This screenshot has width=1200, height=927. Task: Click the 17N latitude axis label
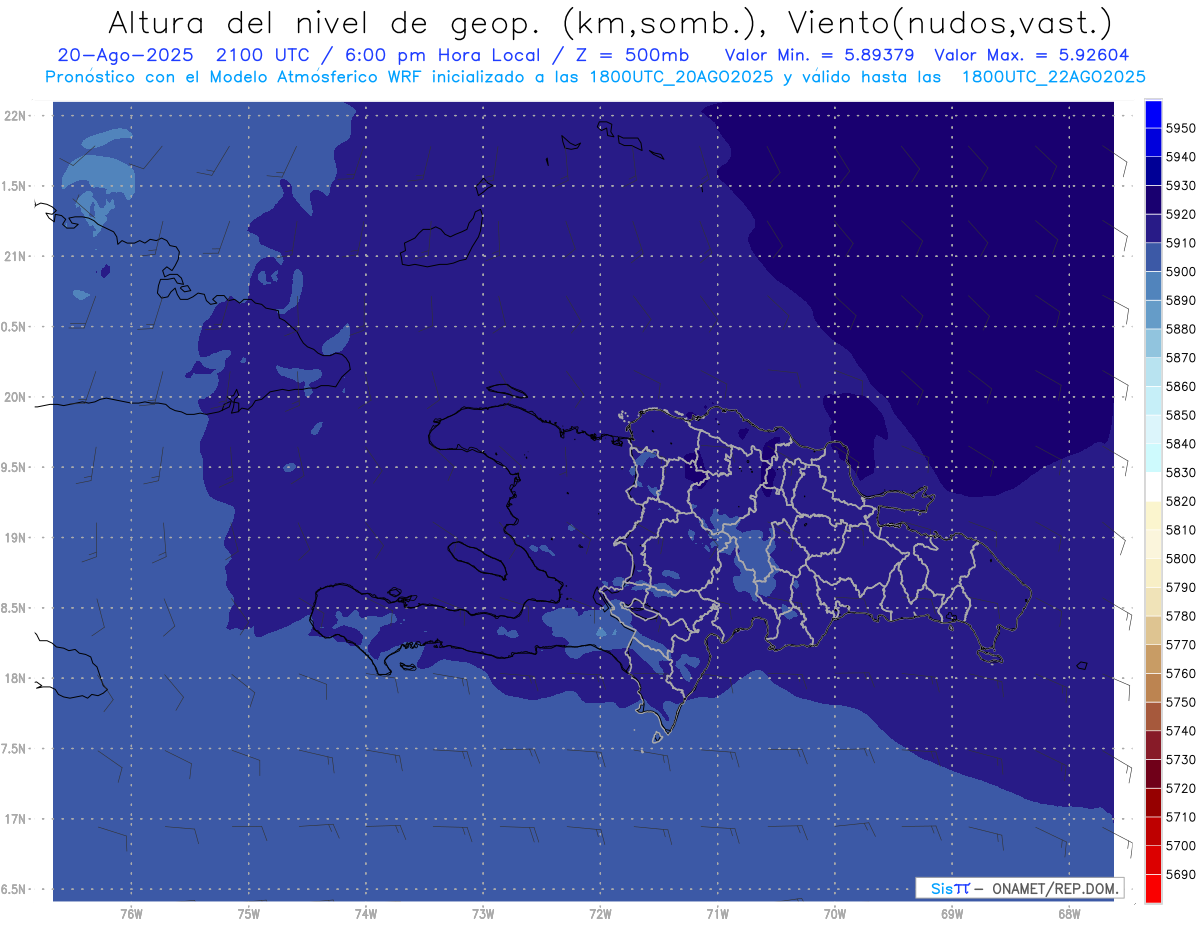click(14, 819)
